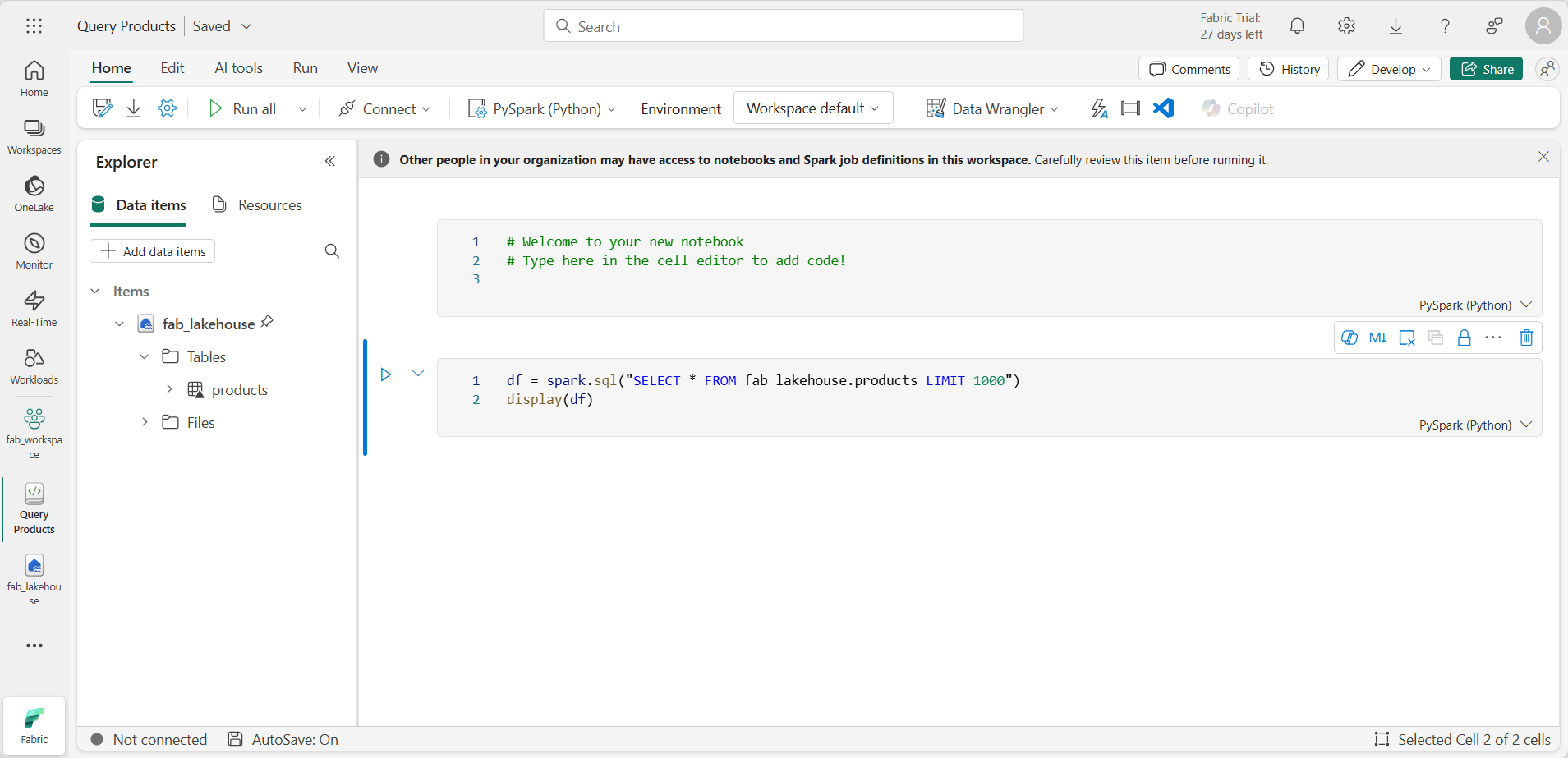Open Saved status dropdown near title
This screenshot has height=758, width=1568.
tap(222, 26)
